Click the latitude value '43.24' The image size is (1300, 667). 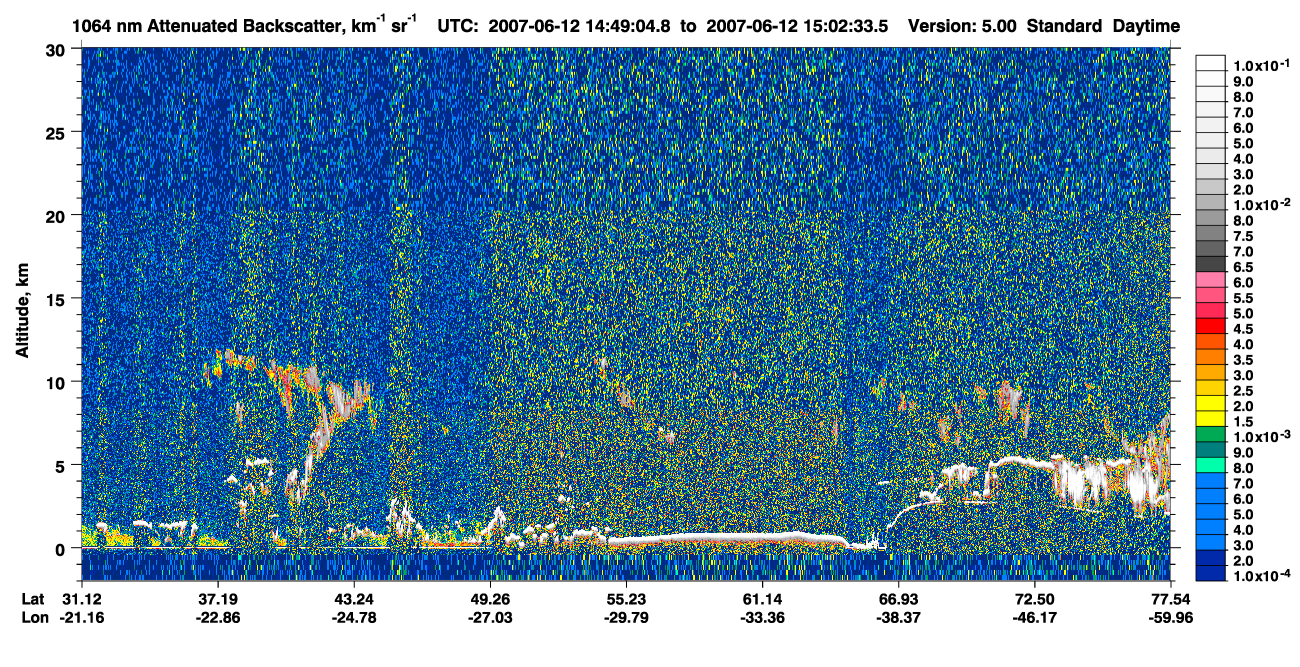354,600
